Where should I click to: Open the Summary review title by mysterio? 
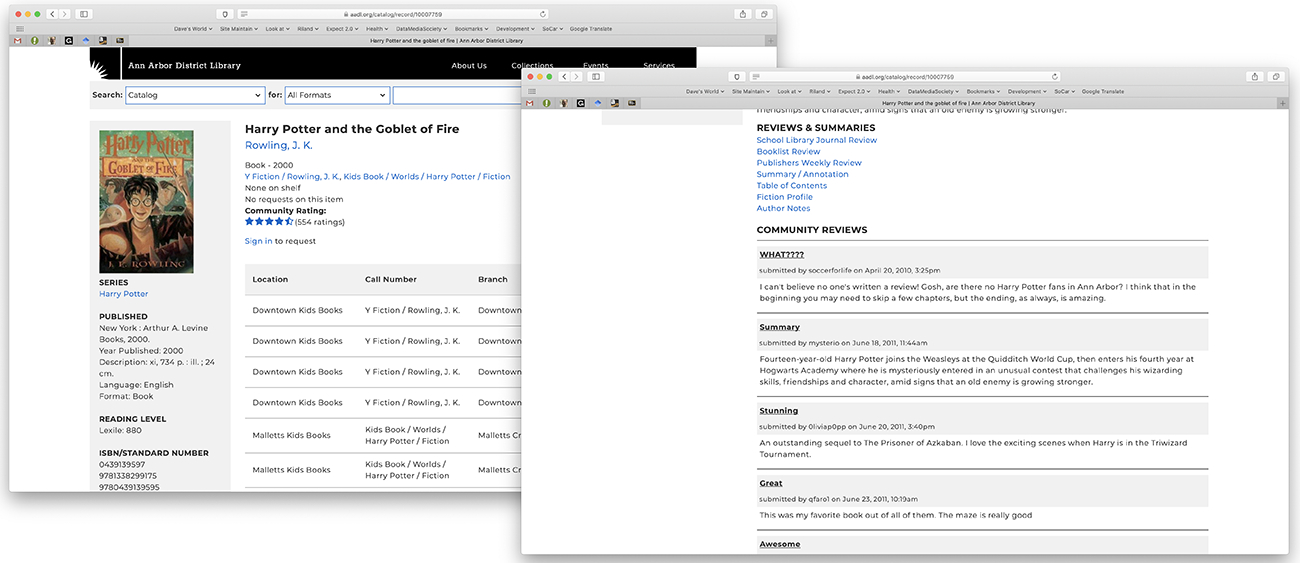click(x=779, y=327)
